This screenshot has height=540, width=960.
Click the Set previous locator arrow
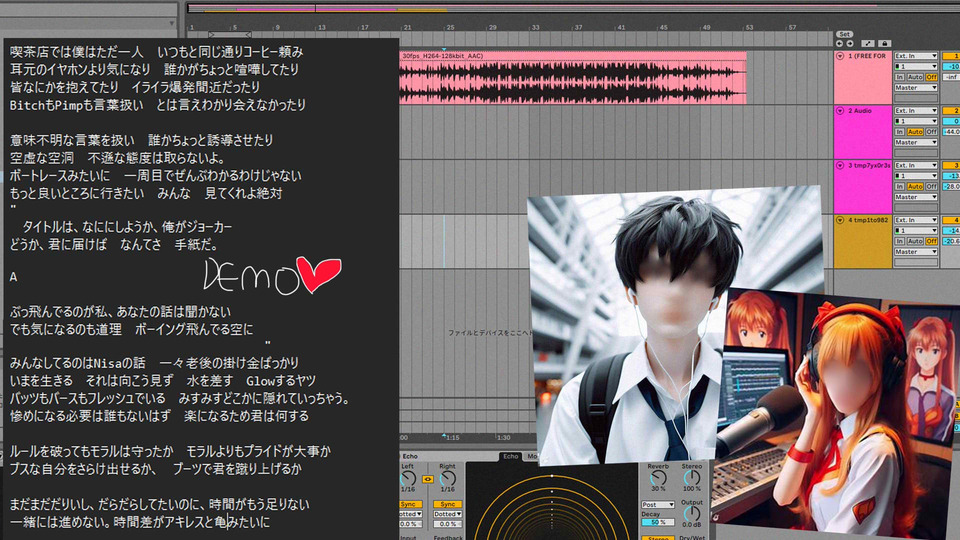coord(839,43)
